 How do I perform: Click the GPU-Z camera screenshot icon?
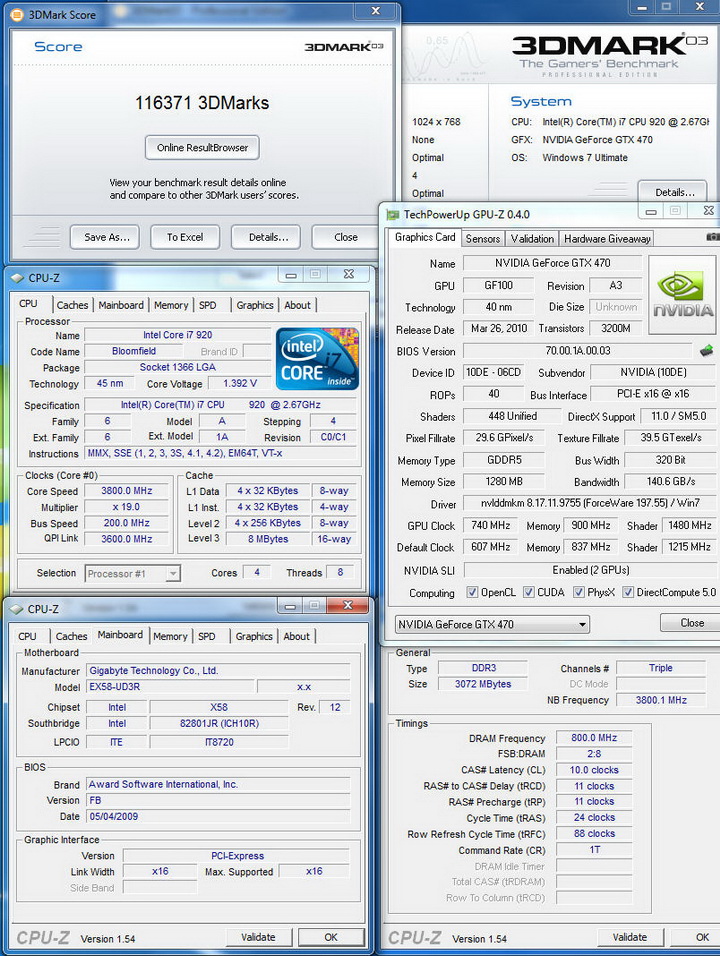coord(713,237)
